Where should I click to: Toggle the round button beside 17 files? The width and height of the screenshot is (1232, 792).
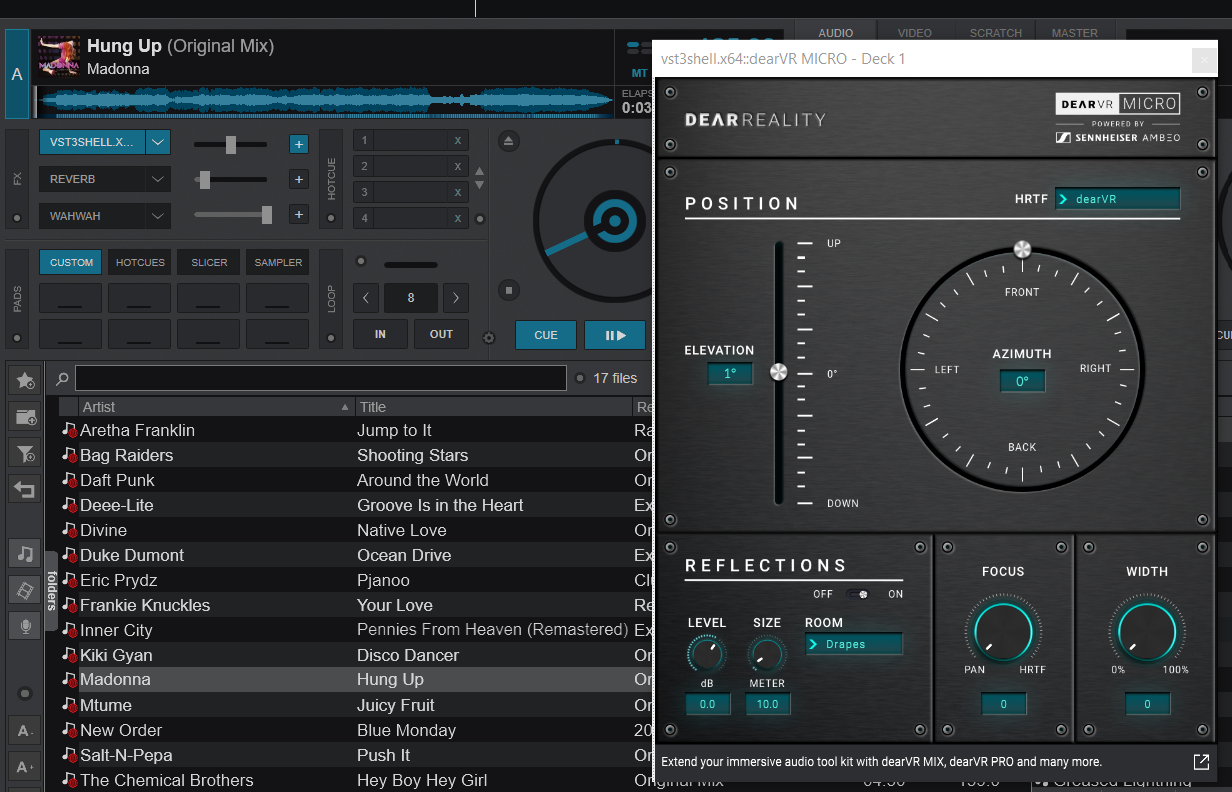pyautogui.click(x=580, y=379)
